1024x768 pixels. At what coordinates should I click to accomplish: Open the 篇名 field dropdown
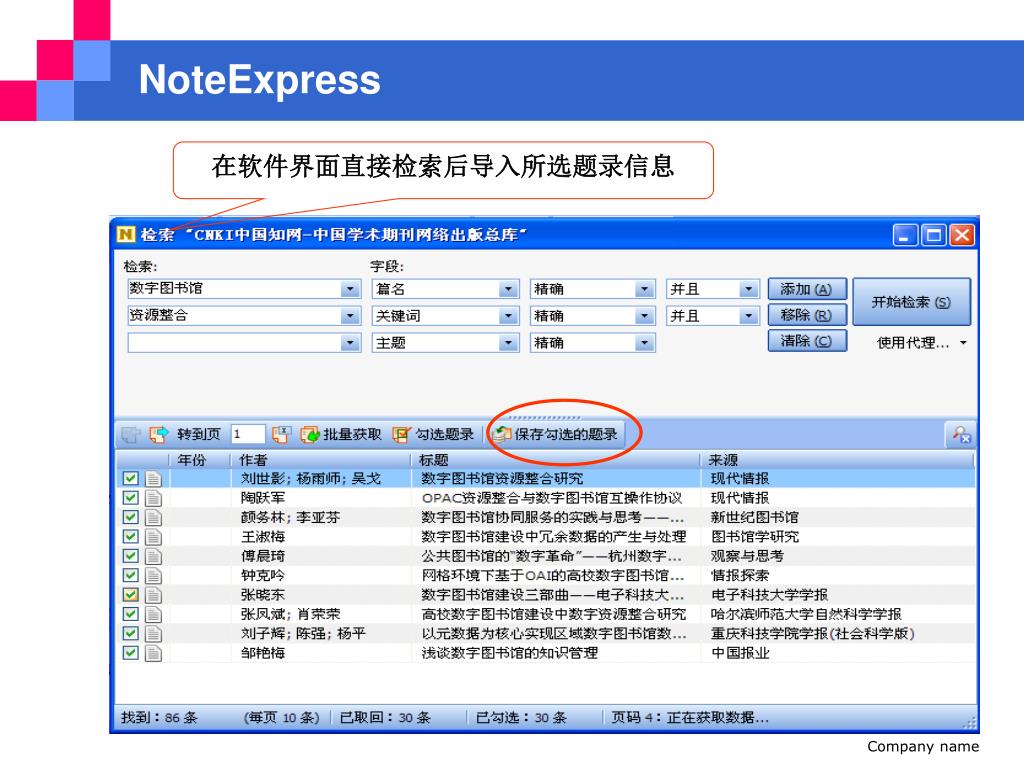point(508,289)
